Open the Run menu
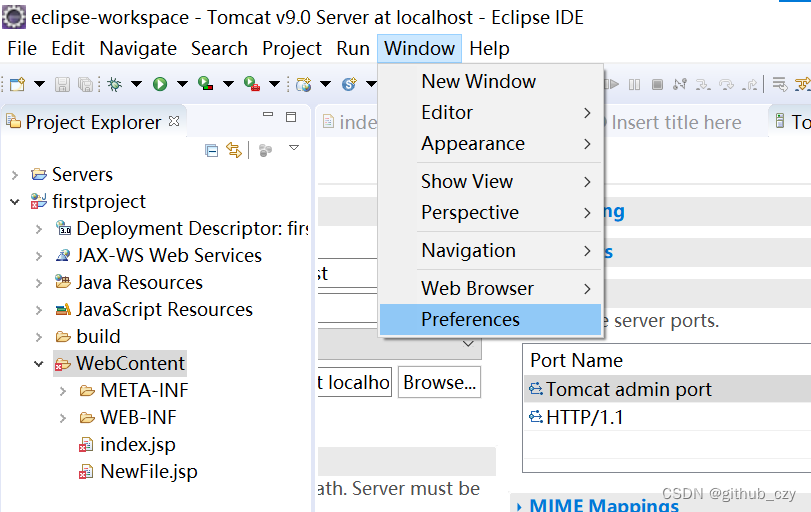 pyautogui.click(x=353, y=49)
